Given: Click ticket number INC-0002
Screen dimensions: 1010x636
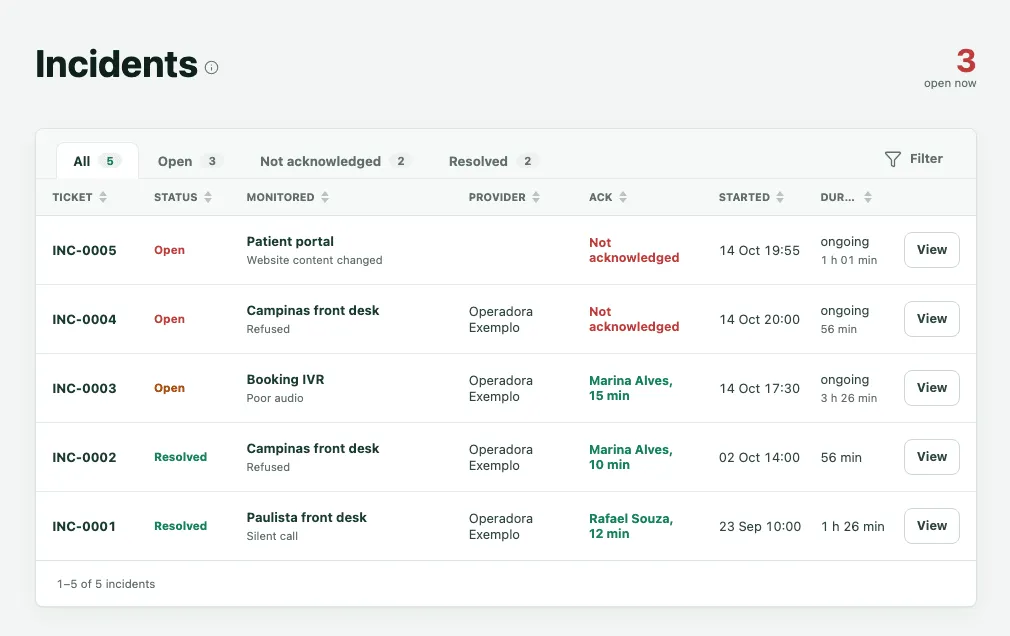Looking at the screenshot, I should (x=84, y=458).
